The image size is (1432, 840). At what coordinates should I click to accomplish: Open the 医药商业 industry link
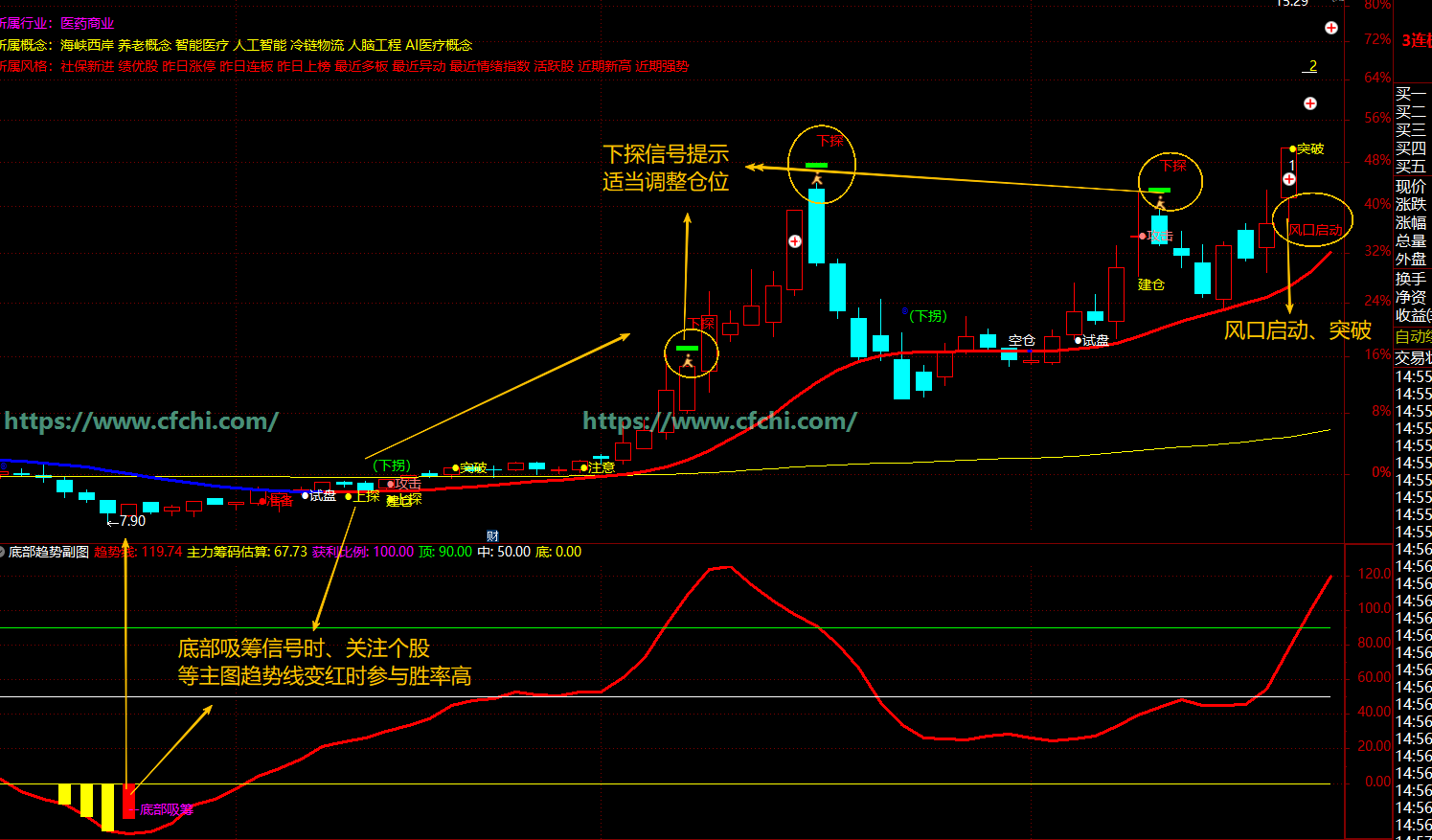pos(87,23)
